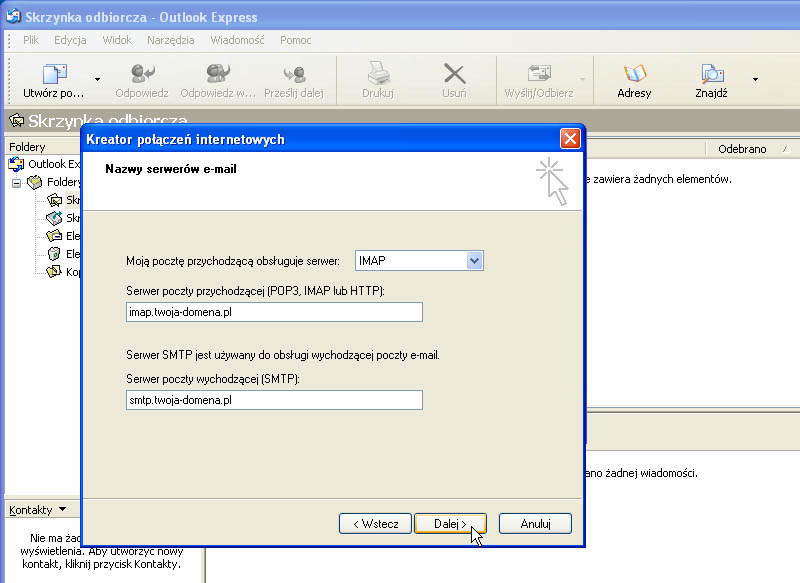Select the drafts folder icon in the tree

(x=54, y=271)
